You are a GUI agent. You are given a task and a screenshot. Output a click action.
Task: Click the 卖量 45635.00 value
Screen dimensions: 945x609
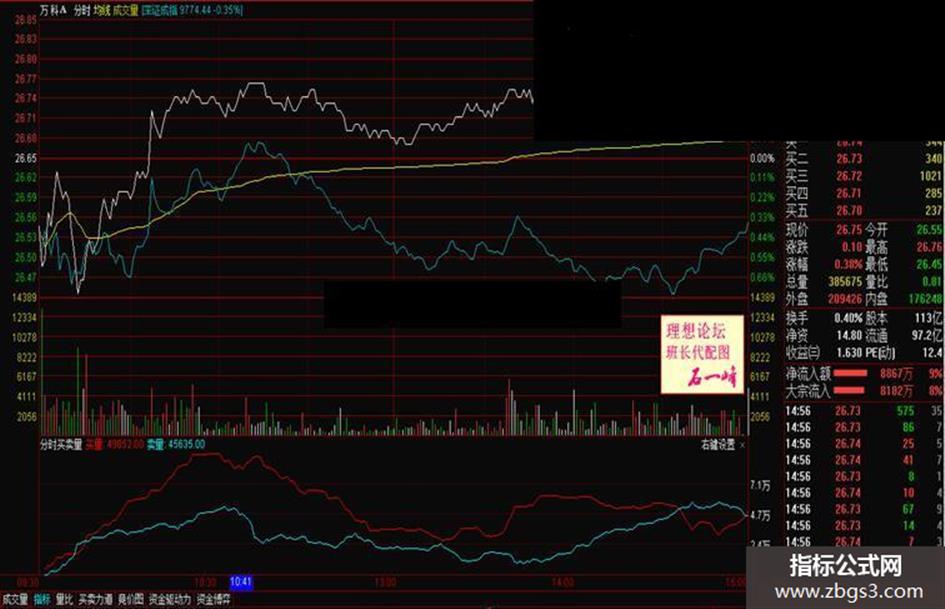pyautogui.click(x=176, y=444)
